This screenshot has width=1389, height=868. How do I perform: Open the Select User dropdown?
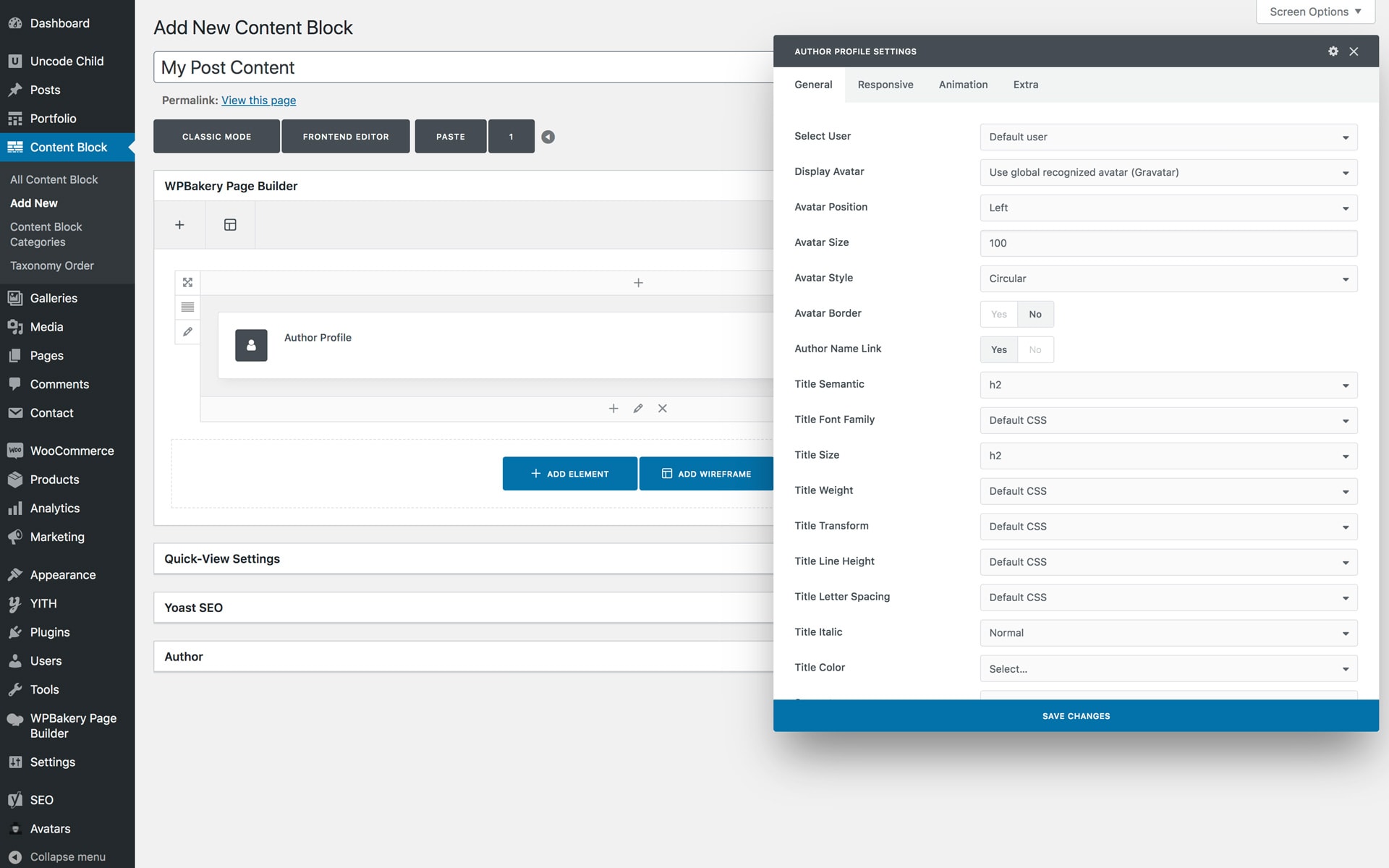pos(1168,137)
